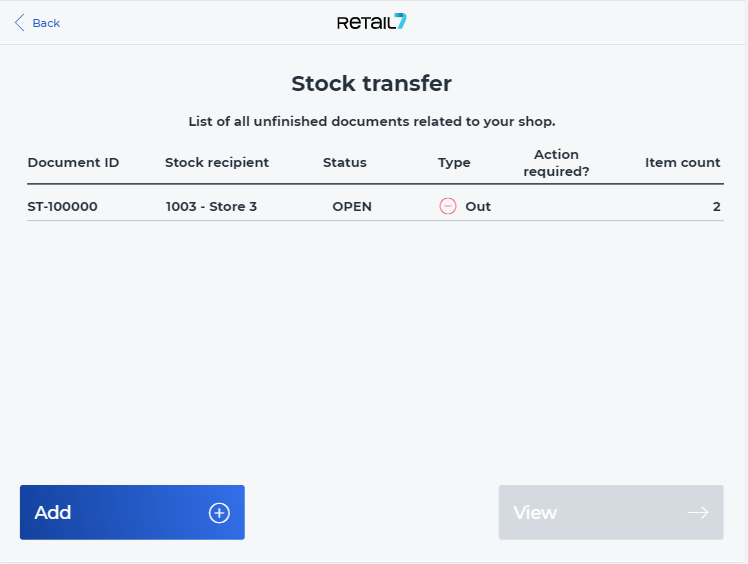This screenshot has height=564, width=748.
Task: Add a new stock transfer document
Action: 132,512
